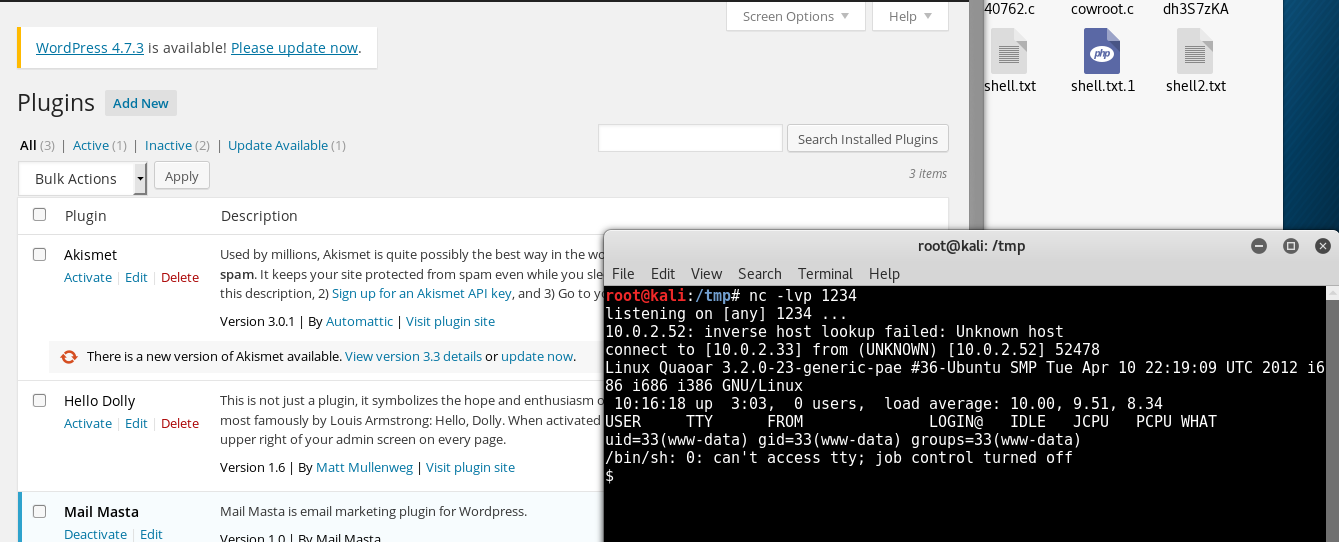Image resolution: width=1339 pixels, height=542 pixels.
Task: Filter plugins by Inactive
Action: point(168,145)
